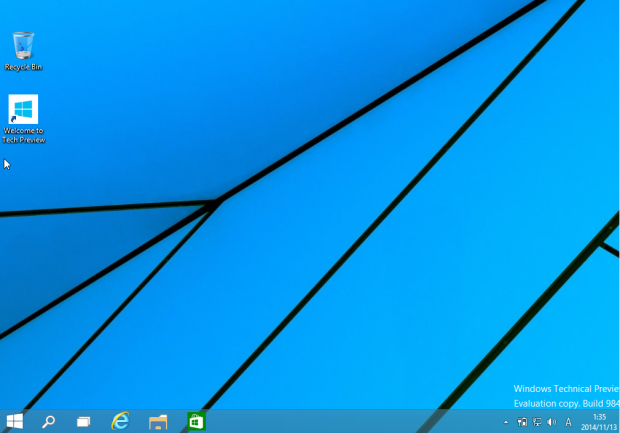The height and width of the screenshot is (433, 620).
Task: Open the Action Center flag icon
Action: point(522,422)
